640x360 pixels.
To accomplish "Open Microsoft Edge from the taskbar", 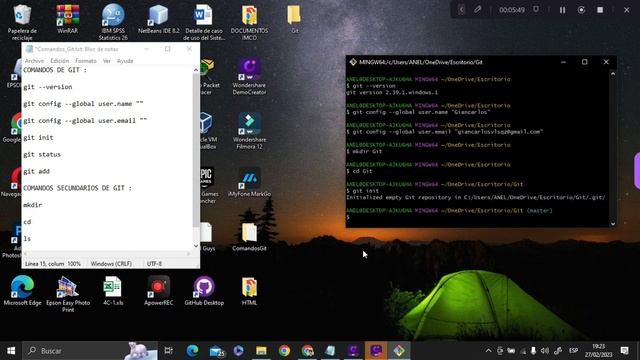I will tap(192, 351).
